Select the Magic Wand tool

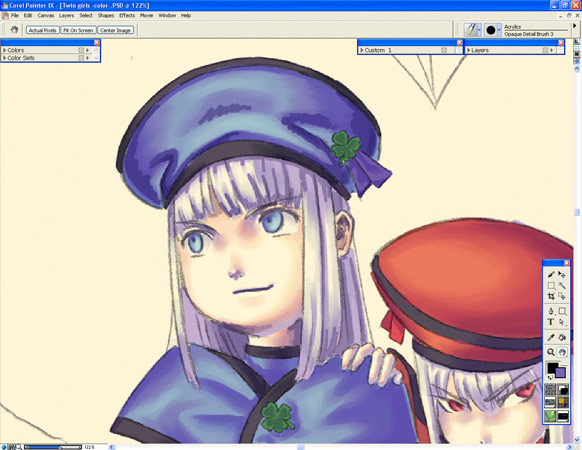[x=562, y=285]
